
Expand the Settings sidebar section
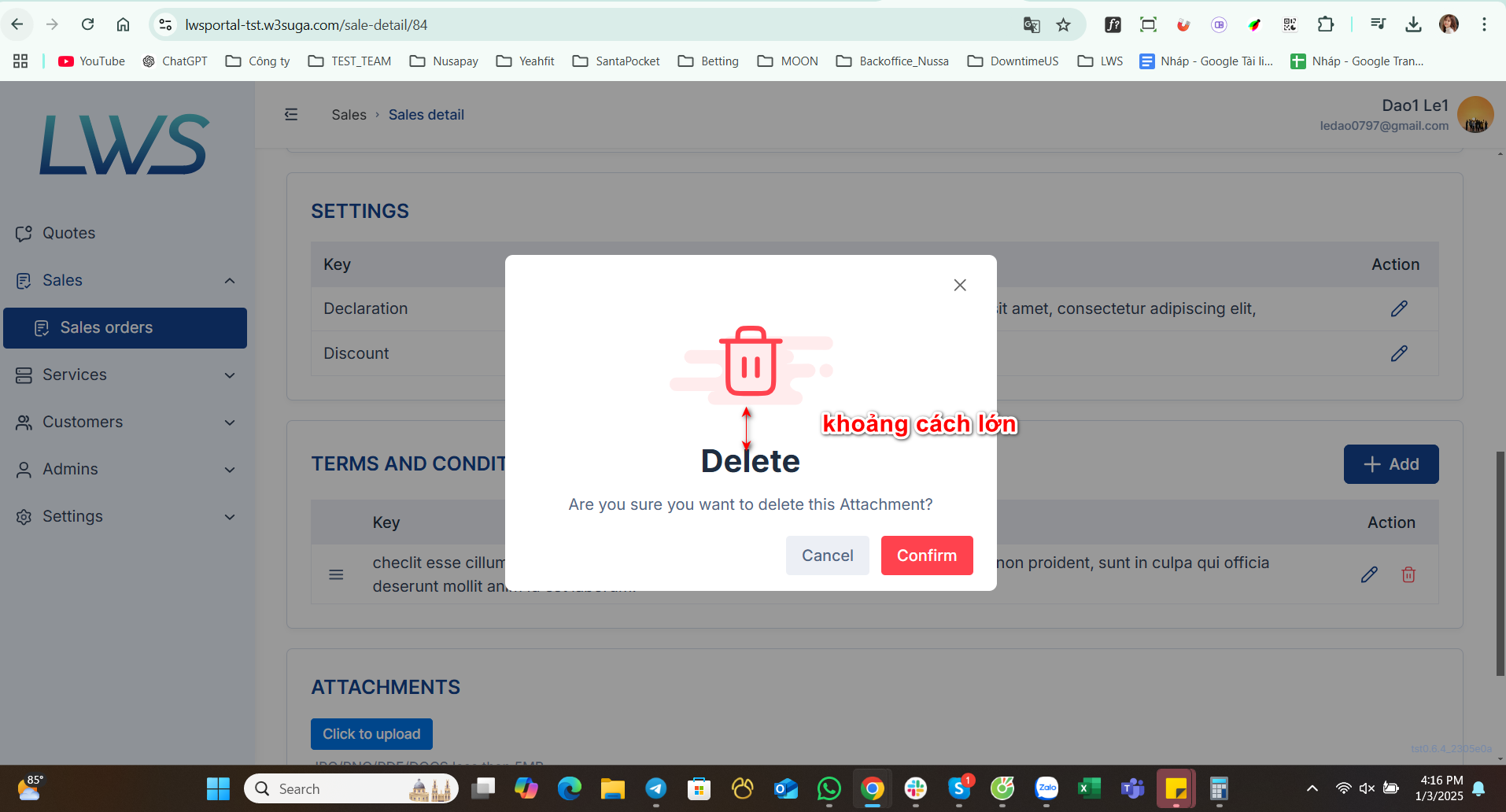[126, 516]
